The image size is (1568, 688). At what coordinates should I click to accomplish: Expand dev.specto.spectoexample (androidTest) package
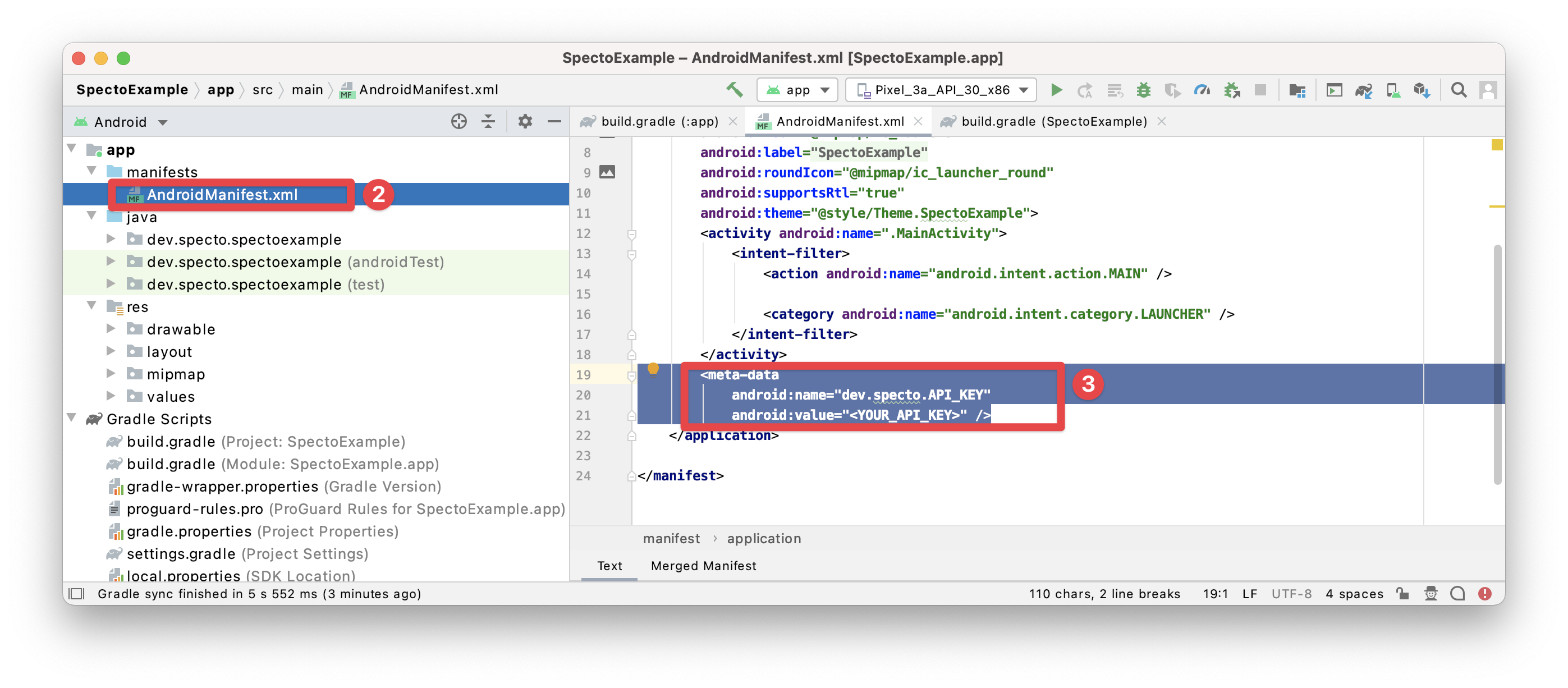click(111, 261)
